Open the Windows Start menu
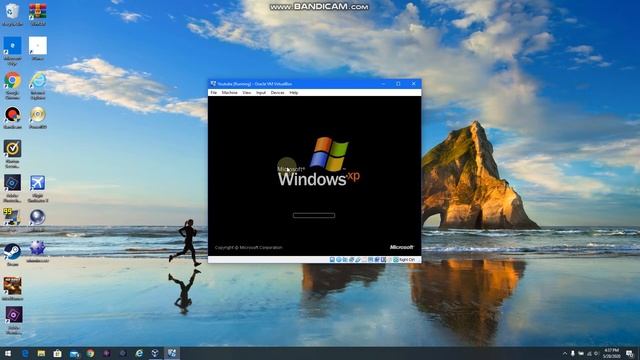The height and width of the screenshot is (360, 640). click(x=8, y=353)
